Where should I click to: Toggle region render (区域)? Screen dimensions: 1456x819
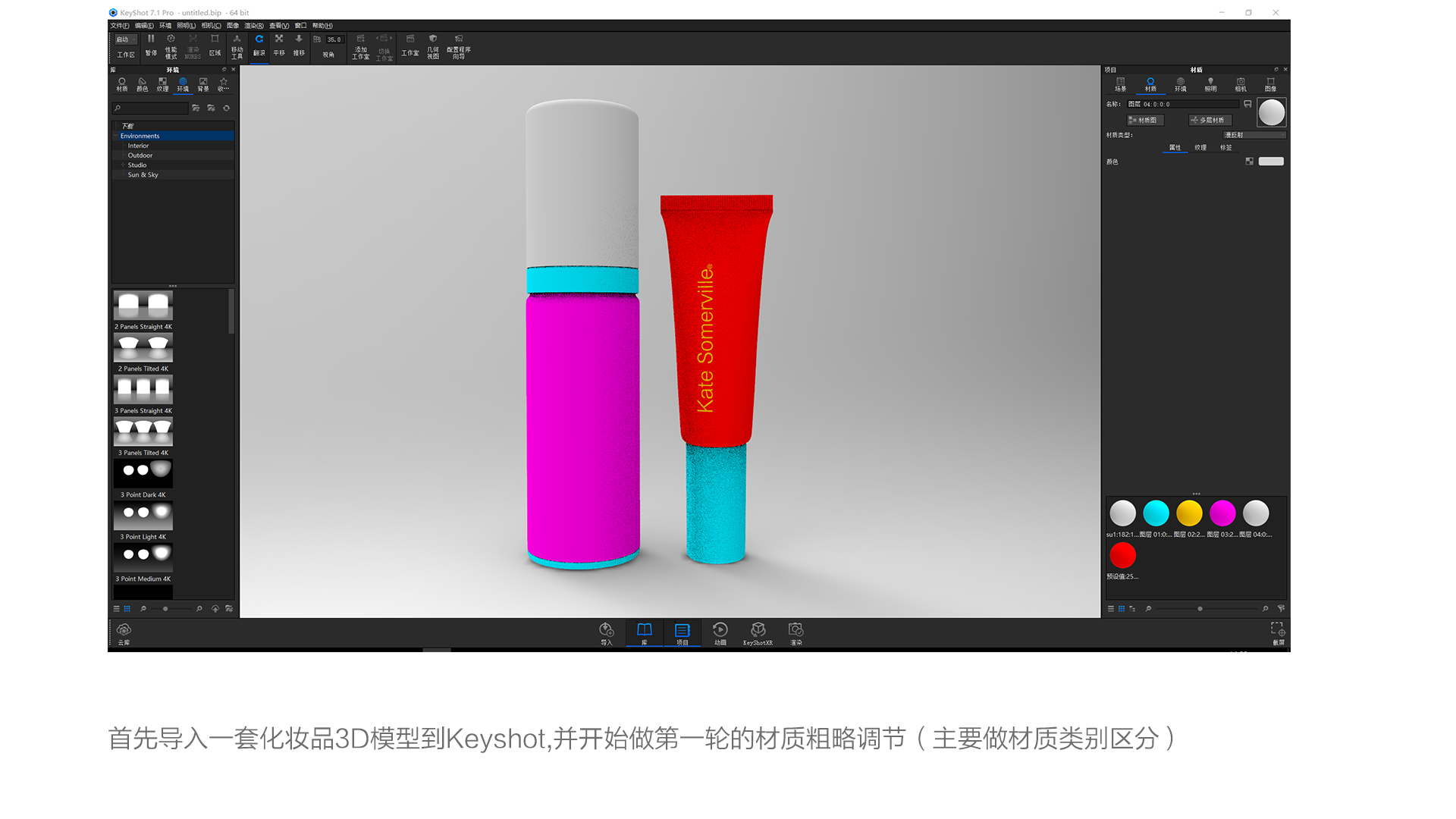pos(215,45)
